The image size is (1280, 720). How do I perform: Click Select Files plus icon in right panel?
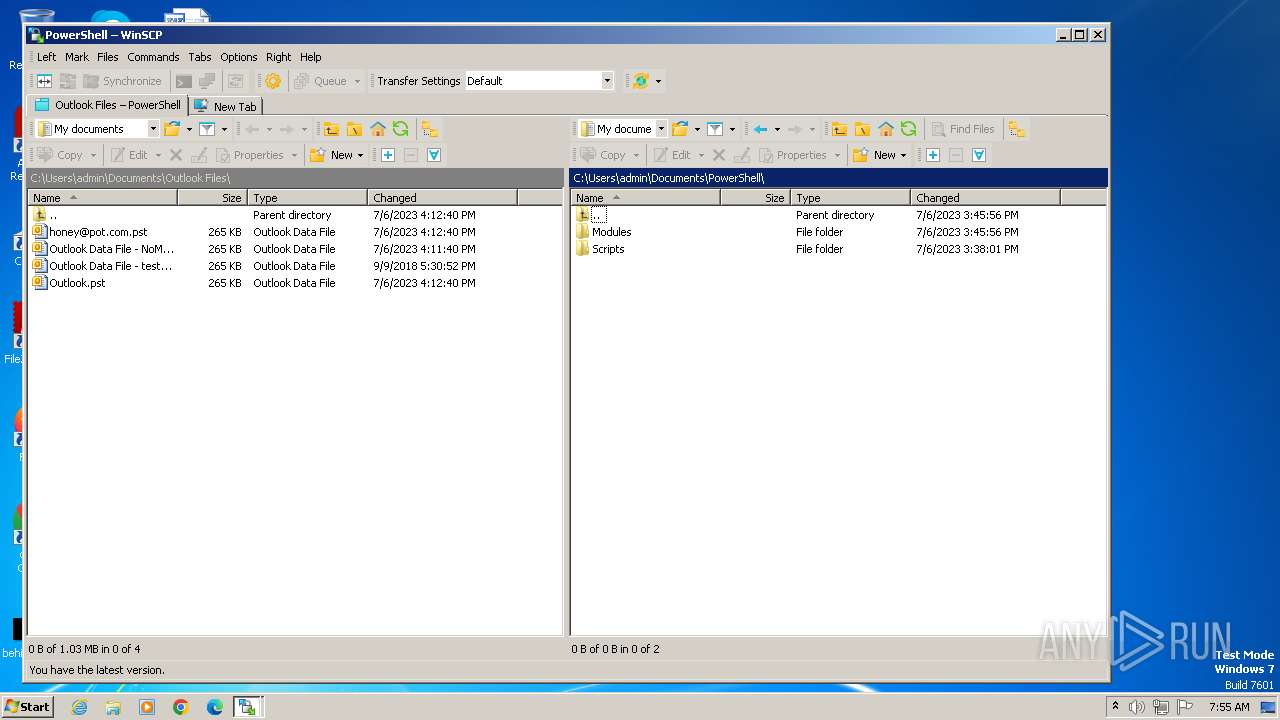point(932,155)
